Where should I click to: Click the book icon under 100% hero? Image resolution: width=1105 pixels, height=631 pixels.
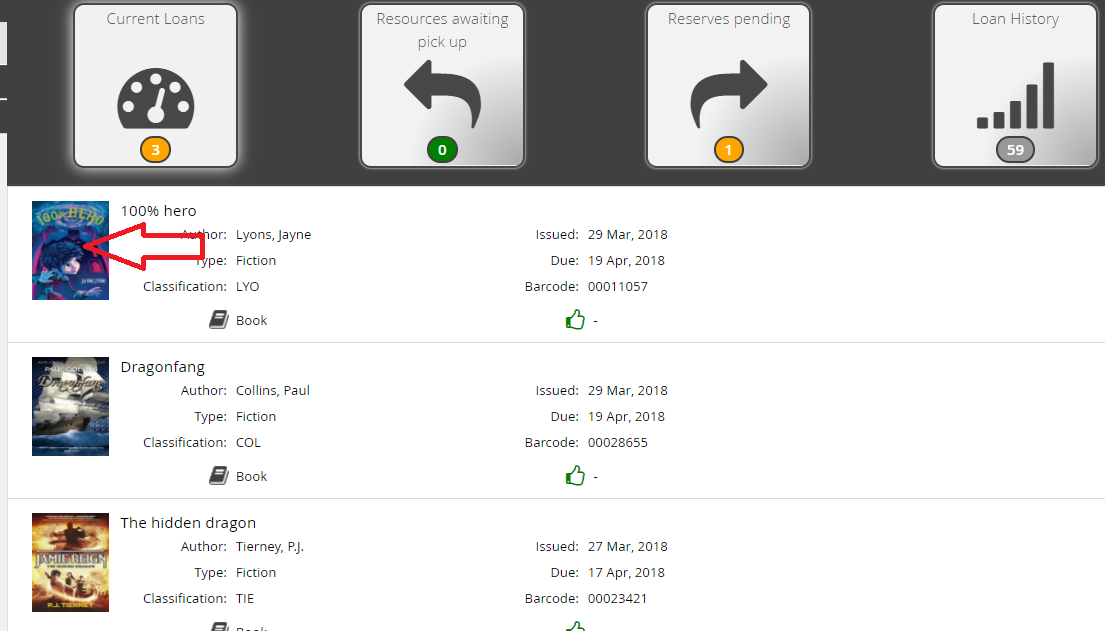tap(219, 320)
